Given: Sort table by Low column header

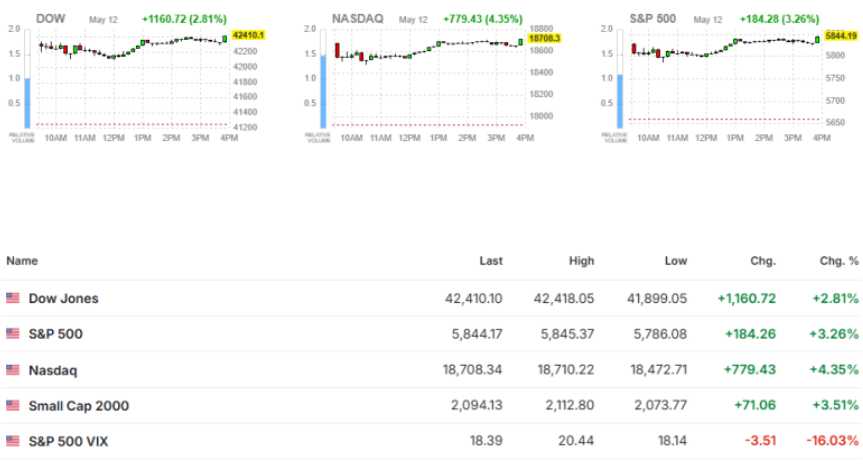Looking at the screenshot, I should 676,261.
